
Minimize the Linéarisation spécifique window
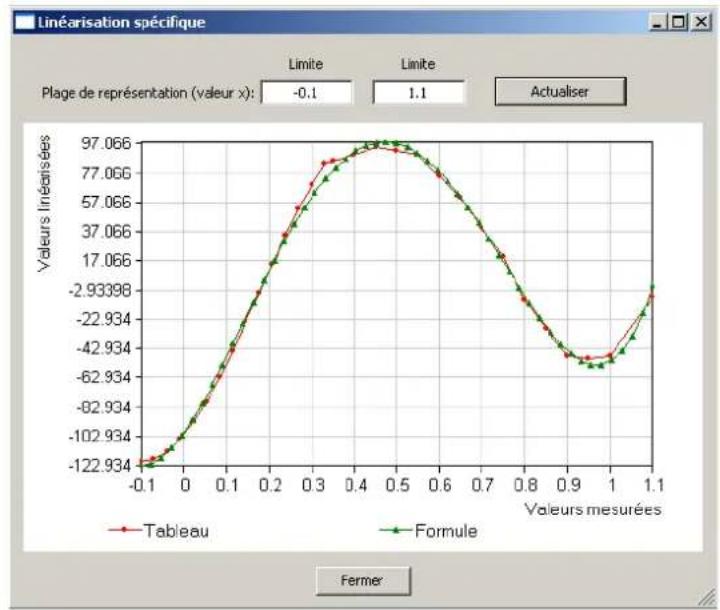tap(658, 22)
